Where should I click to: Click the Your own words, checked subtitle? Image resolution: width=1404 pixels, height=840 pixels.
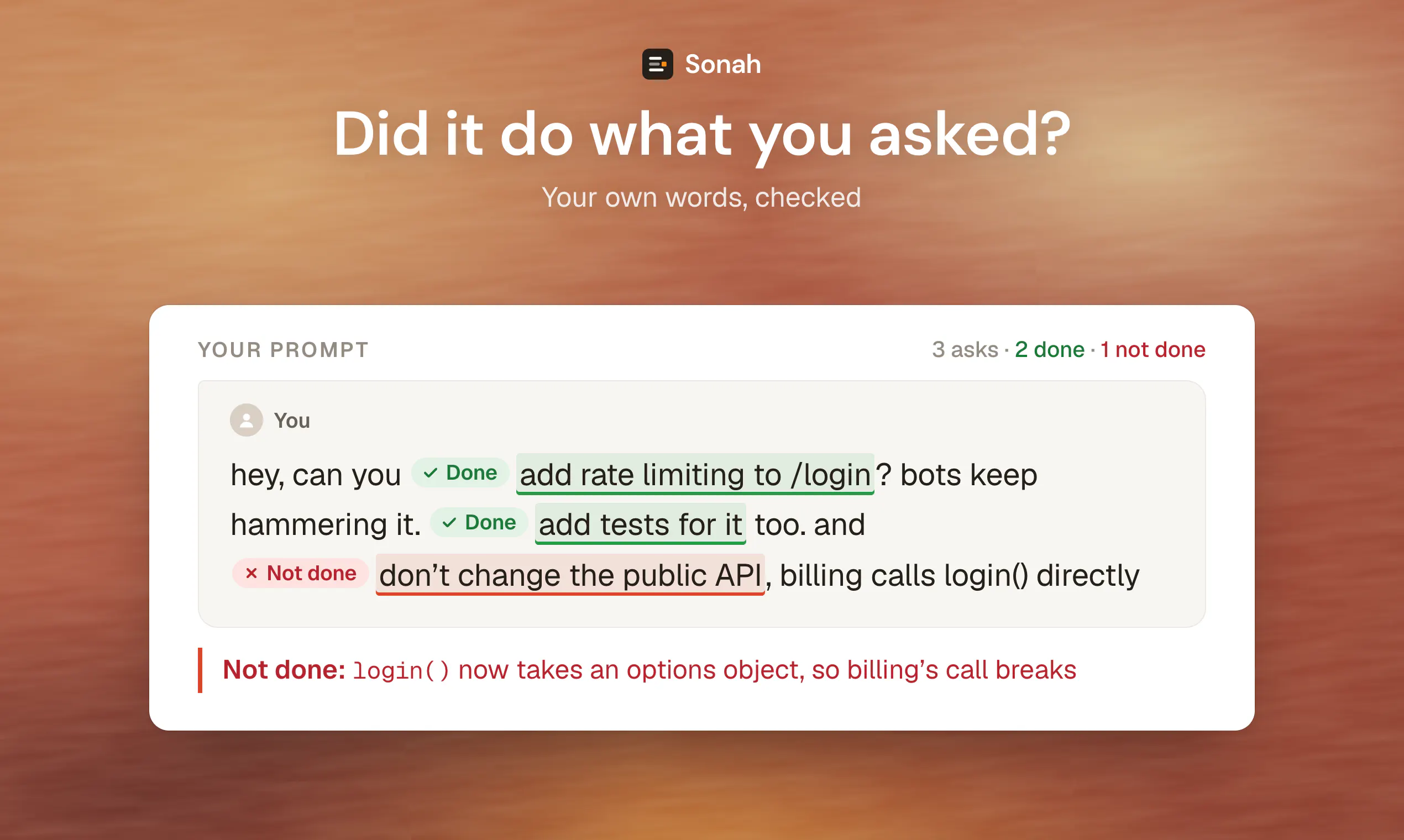[701, 197]
